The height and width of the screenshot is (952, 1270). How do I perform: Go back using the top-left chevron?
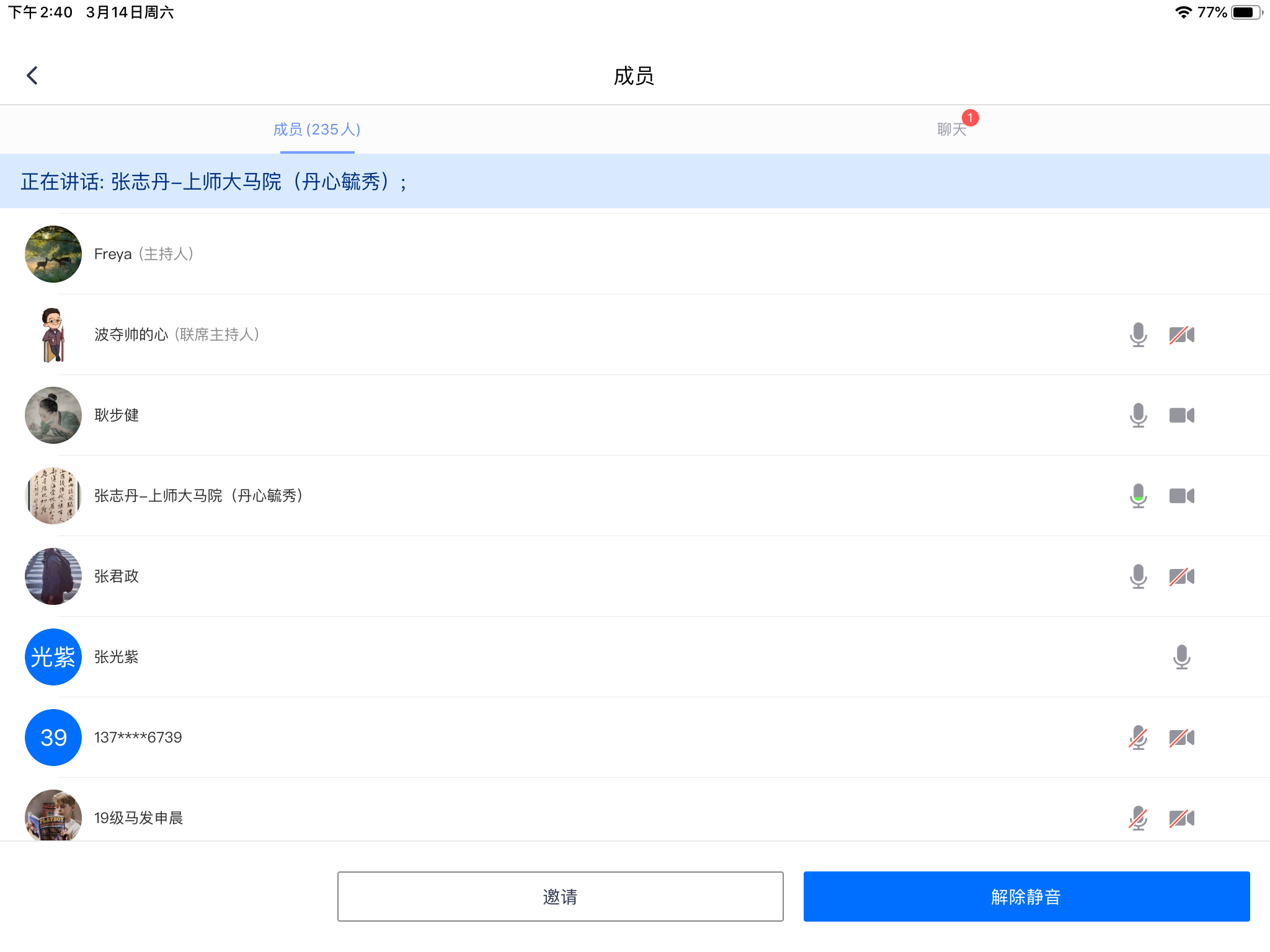[x=32, y=76]
